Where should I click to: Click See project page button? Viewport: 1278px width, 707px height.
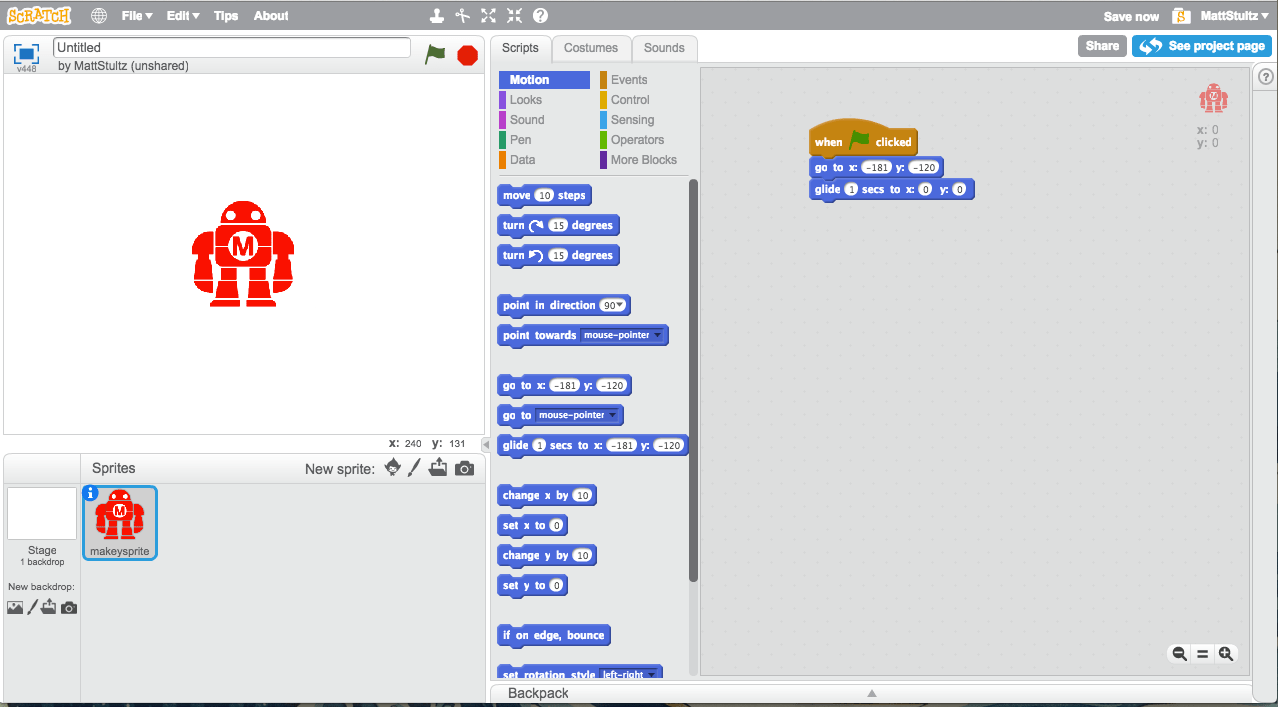pyautogui.click(x=1202, y=46)
